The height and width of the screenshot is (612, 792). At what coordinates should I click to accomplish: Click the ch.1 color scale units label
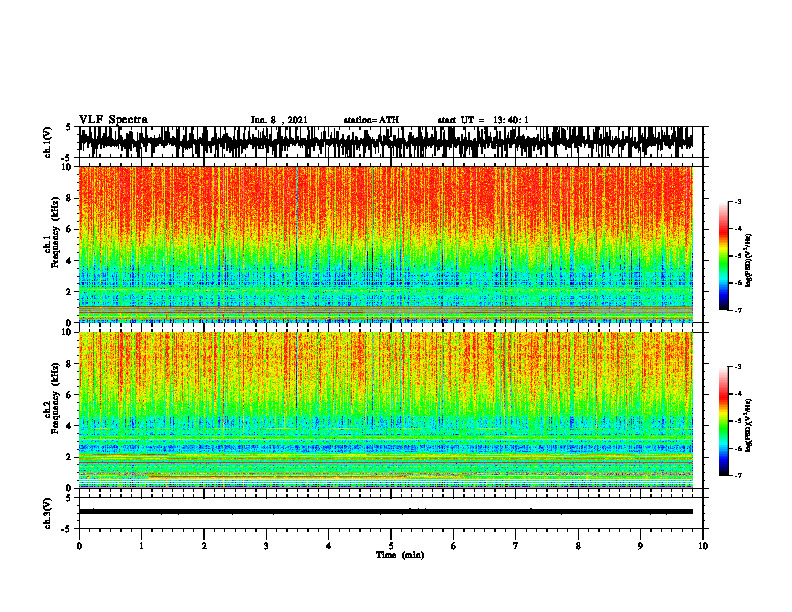click(749, 261)
